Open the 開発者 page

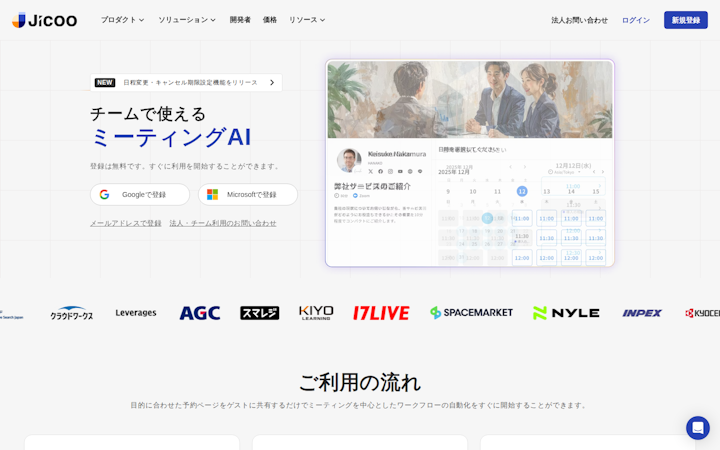click(240, 20)
